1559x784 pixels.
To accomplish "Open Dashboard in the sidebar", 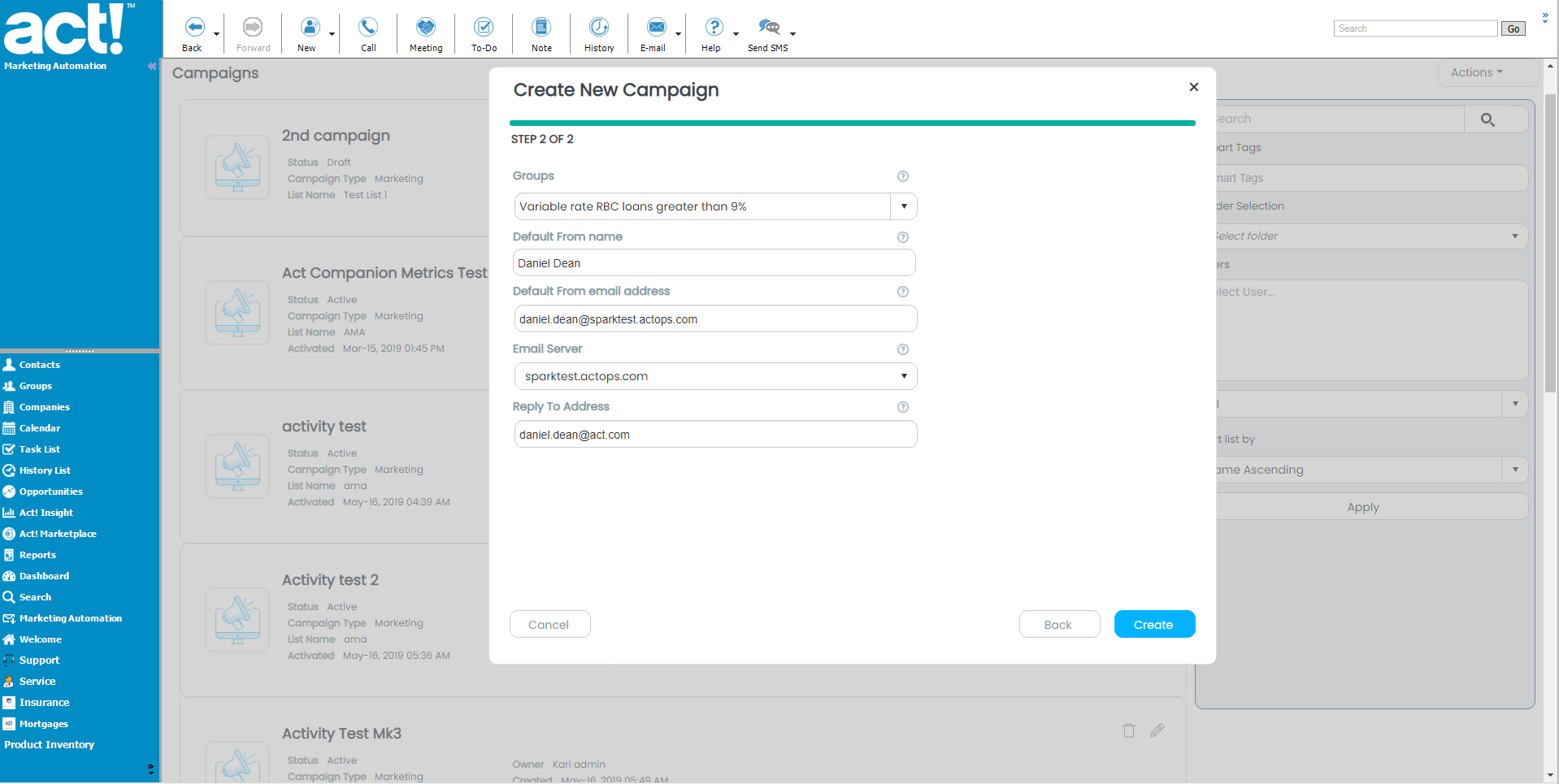I will pyautogui.click(x=44, y=576).
